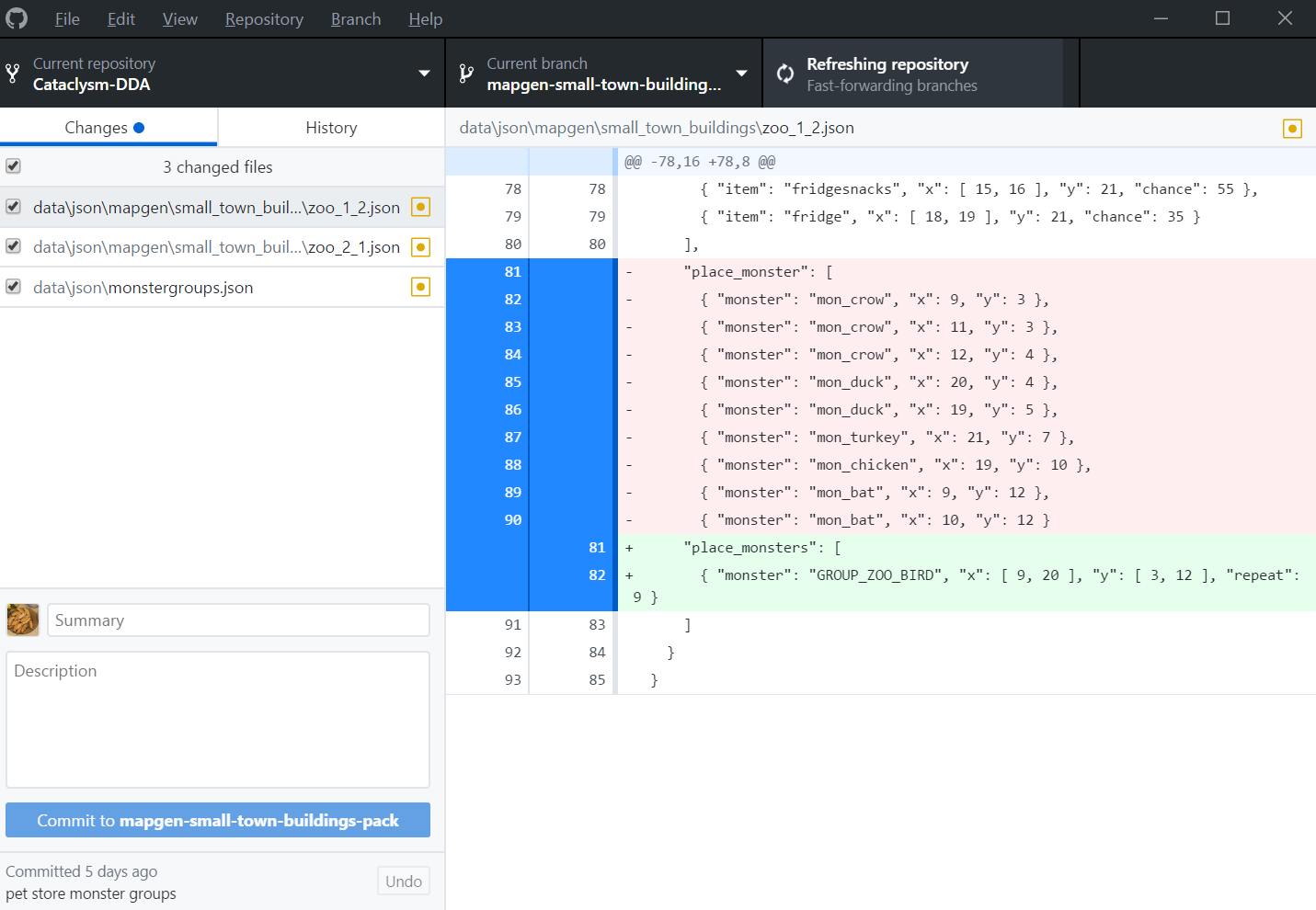Click the '3 changed files' label
The height and width of the screenshot is (910, 1316).
coord(218,167)
